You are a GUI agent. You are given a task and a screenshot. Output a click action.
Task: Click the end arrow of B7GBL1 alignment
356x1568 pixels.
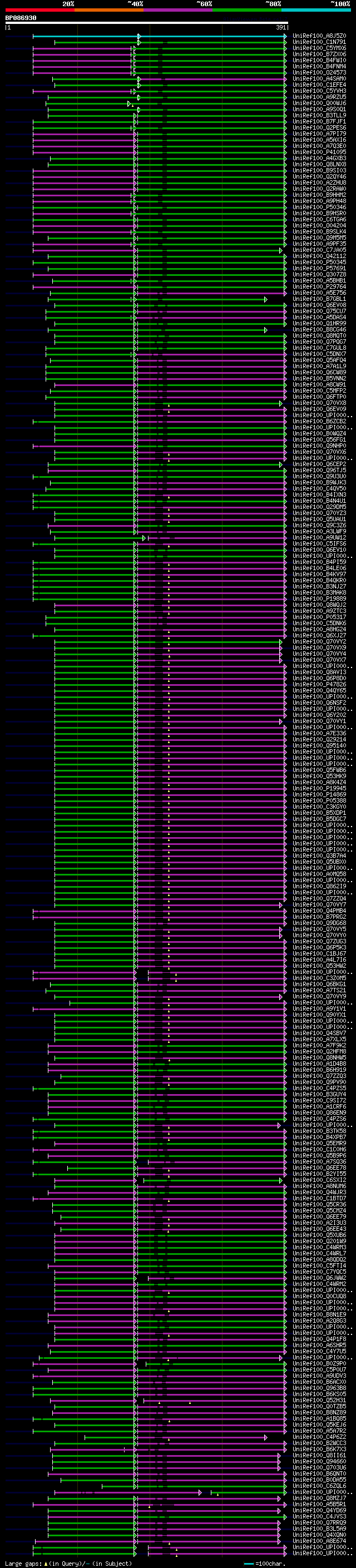tap(266, 299)
